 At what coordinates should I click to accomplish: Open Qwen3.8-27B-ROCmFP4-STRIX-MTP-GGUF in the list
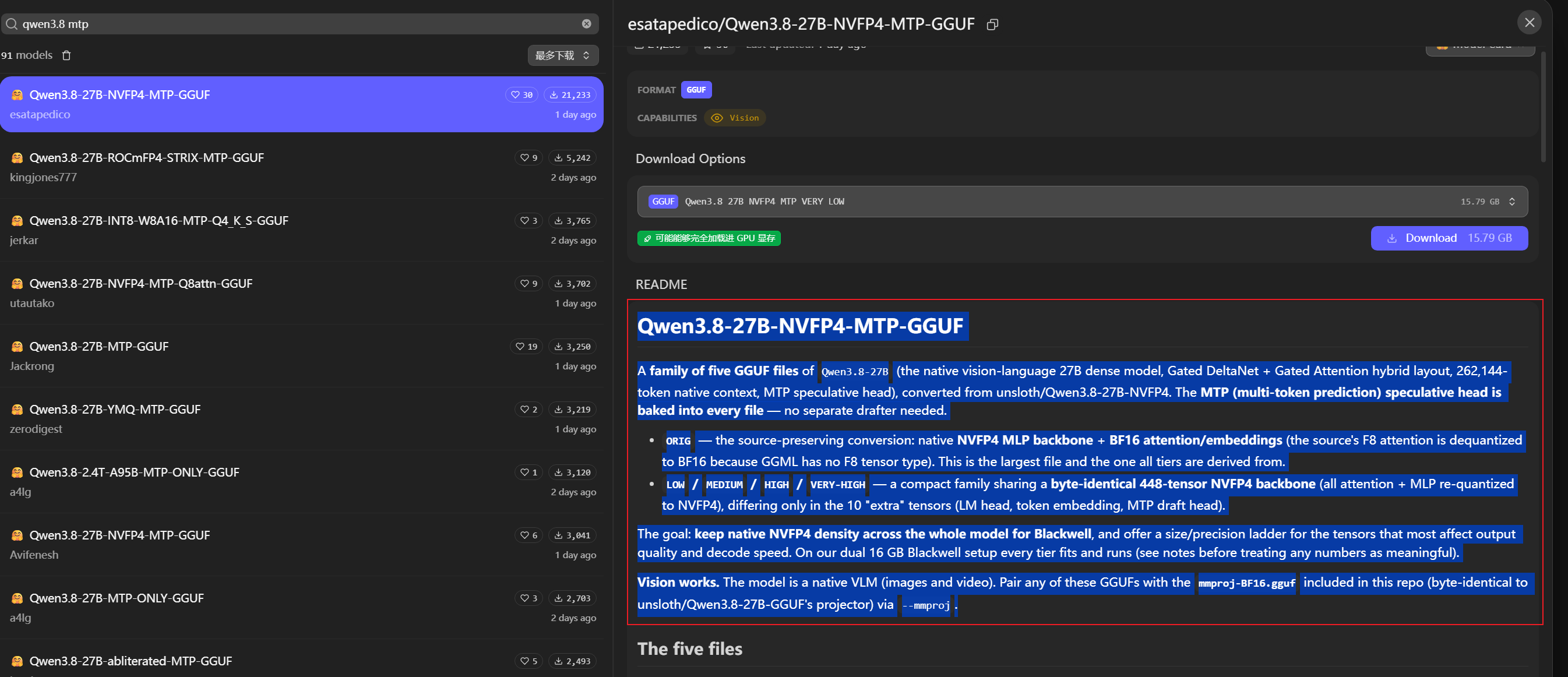(x=302, y=167)
